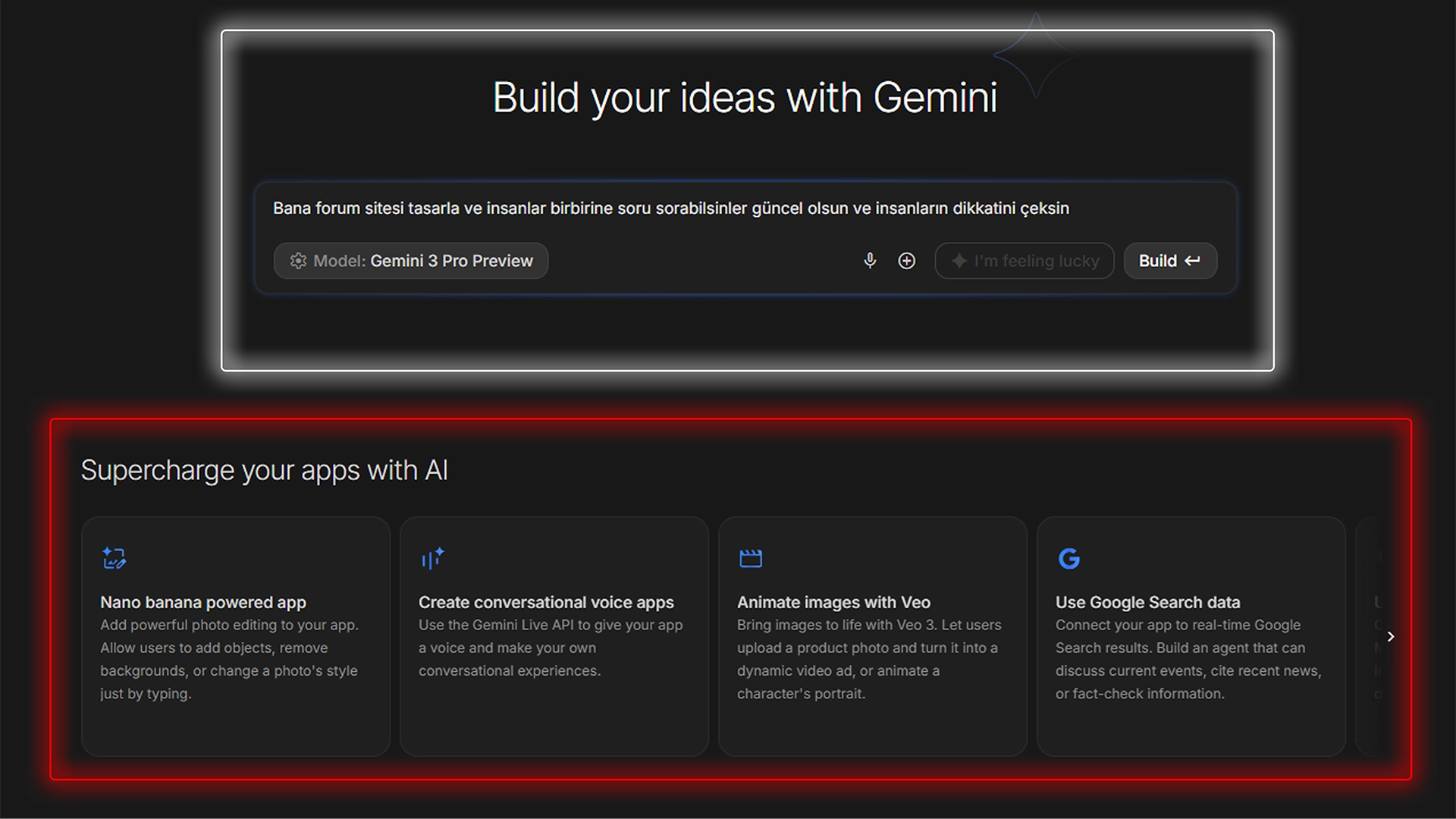Click the photo editing icon on Nano banana card
The height and width of the screenshot is (819, 1456).
114,559
